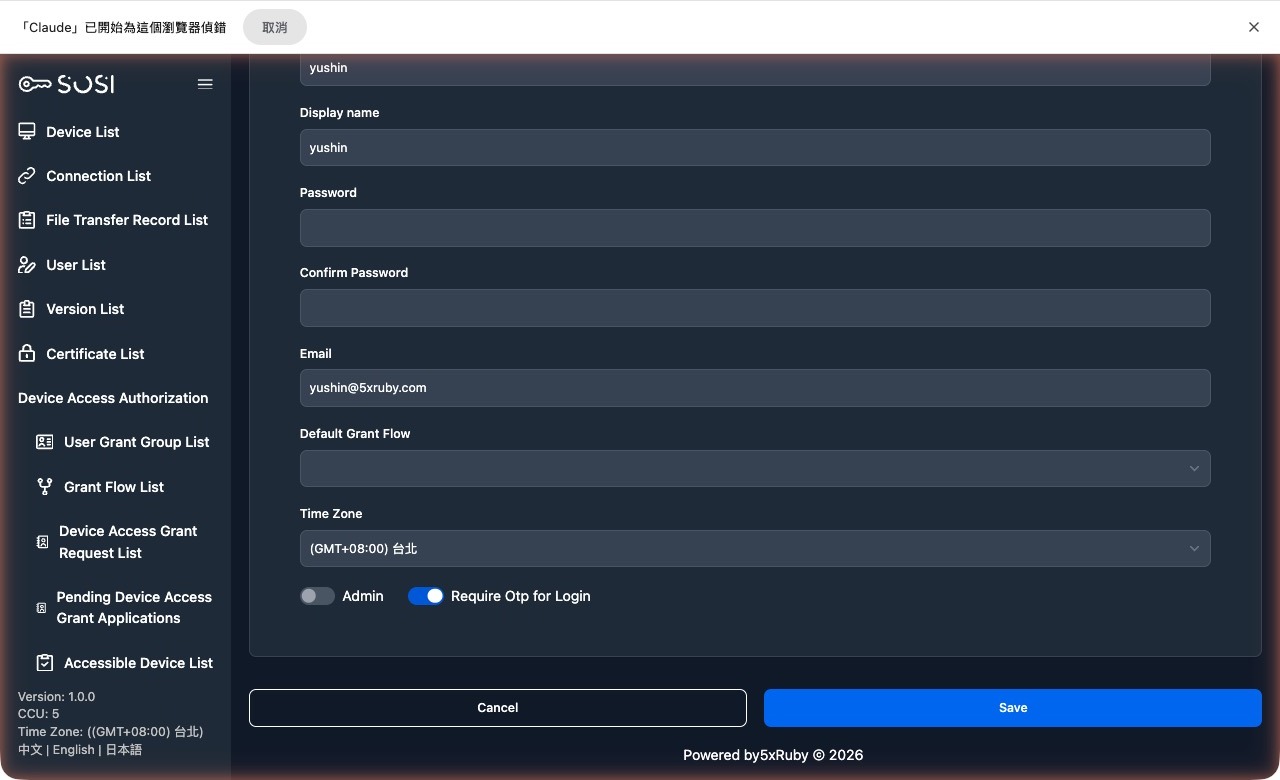Go to the User List section
This screenshot has height=780, width=1280.
(74, 264)
